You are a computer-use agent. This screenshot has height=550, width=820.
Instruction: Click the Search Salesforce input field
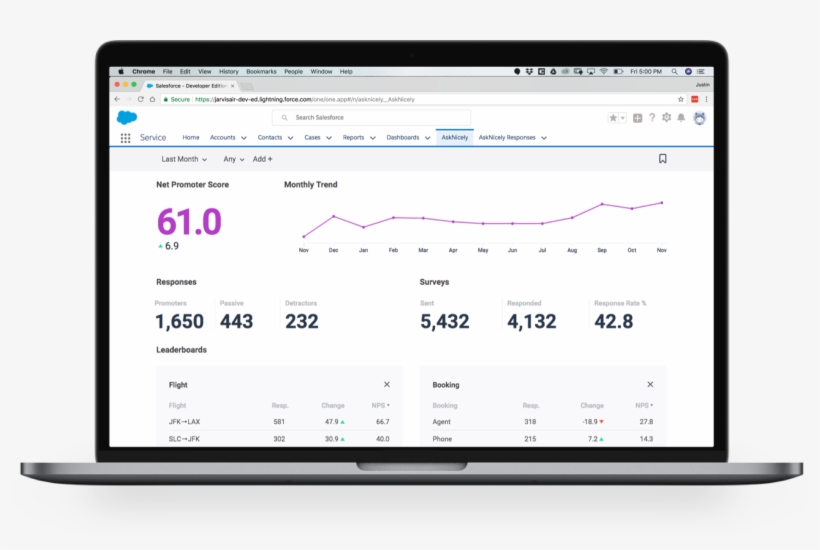click(x=370, y=117)
